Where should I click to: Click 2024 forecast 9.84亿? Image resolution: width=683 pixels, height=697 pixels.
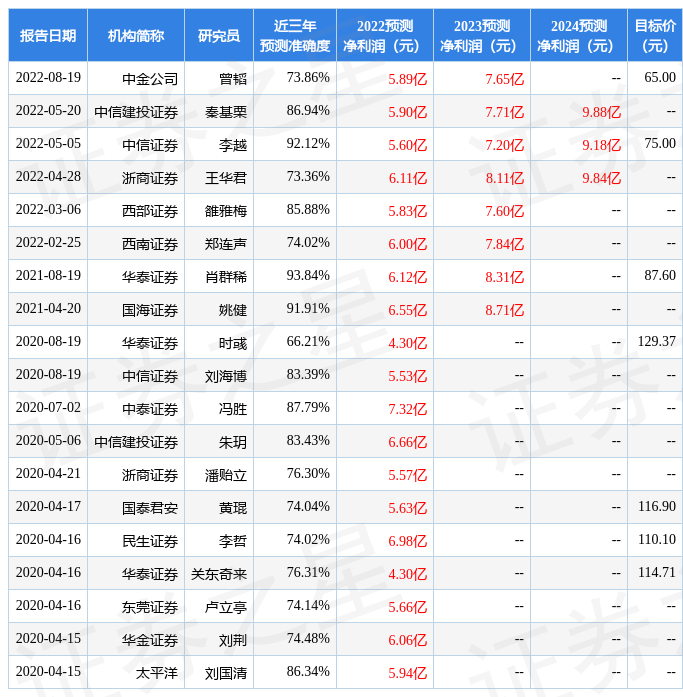click(x=601, y=178)
